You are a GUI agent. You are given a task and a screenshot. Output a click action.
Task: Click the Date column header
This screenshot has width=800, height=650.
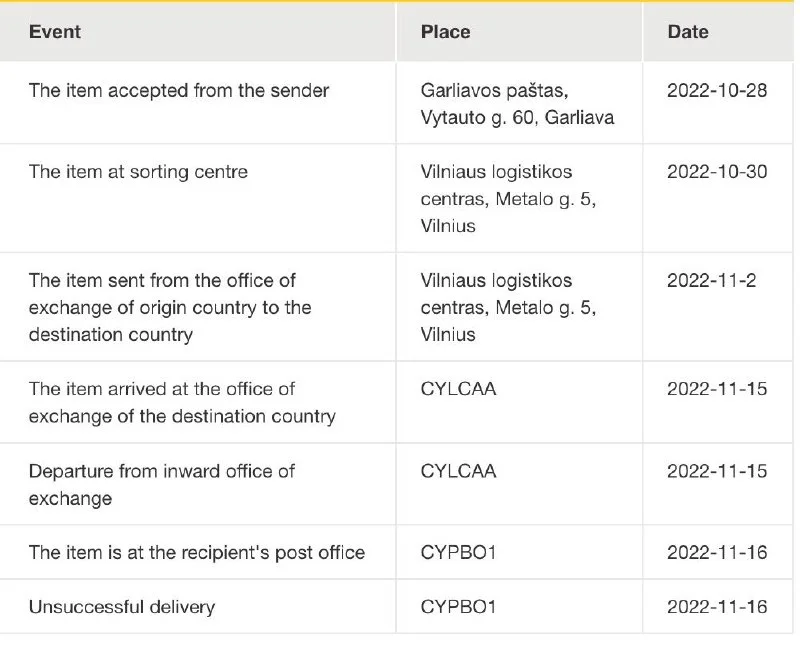[688, 31]
